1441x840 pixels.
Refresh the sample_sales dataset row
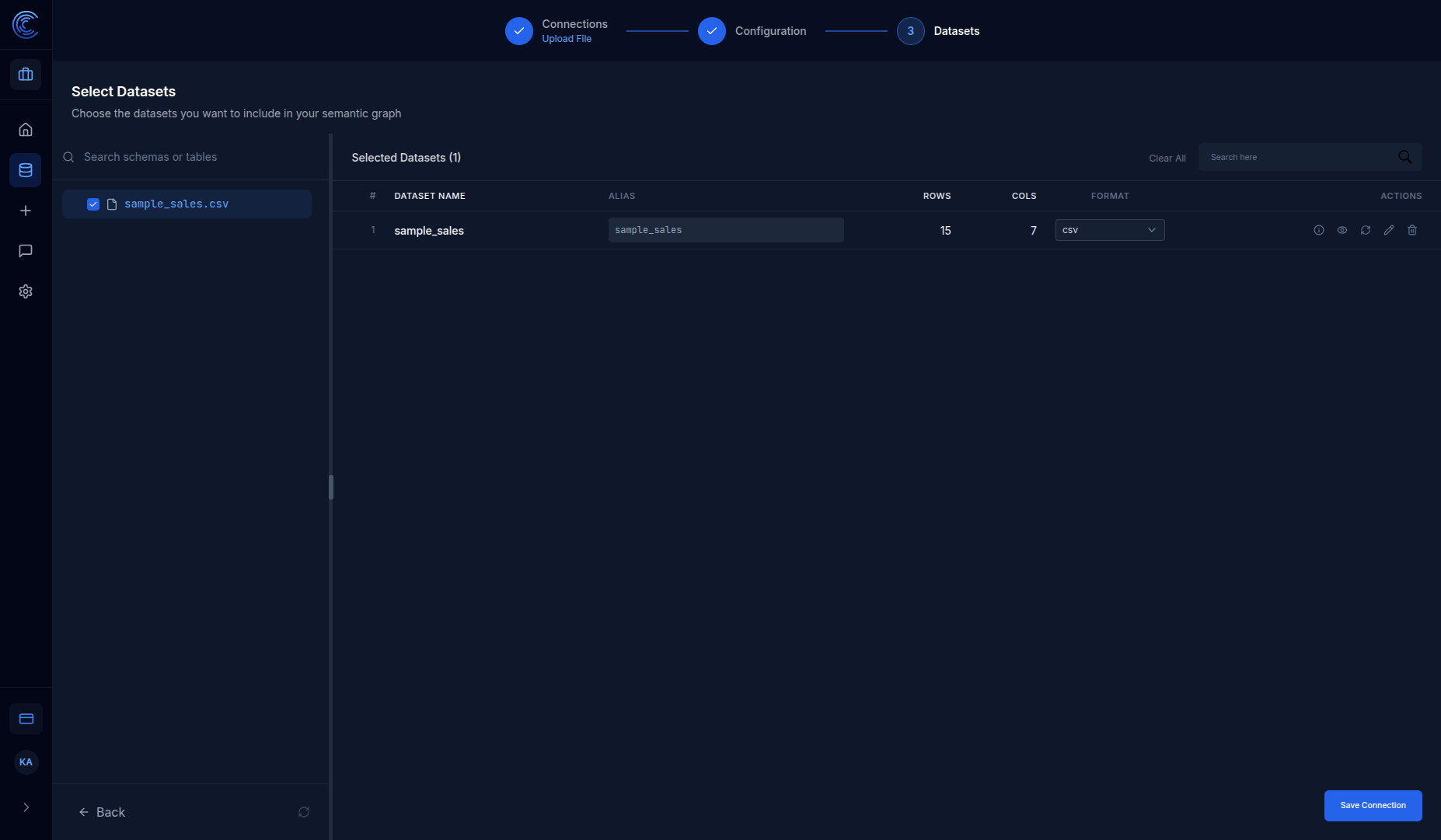pyautogui.click(x=1366, y=230)
